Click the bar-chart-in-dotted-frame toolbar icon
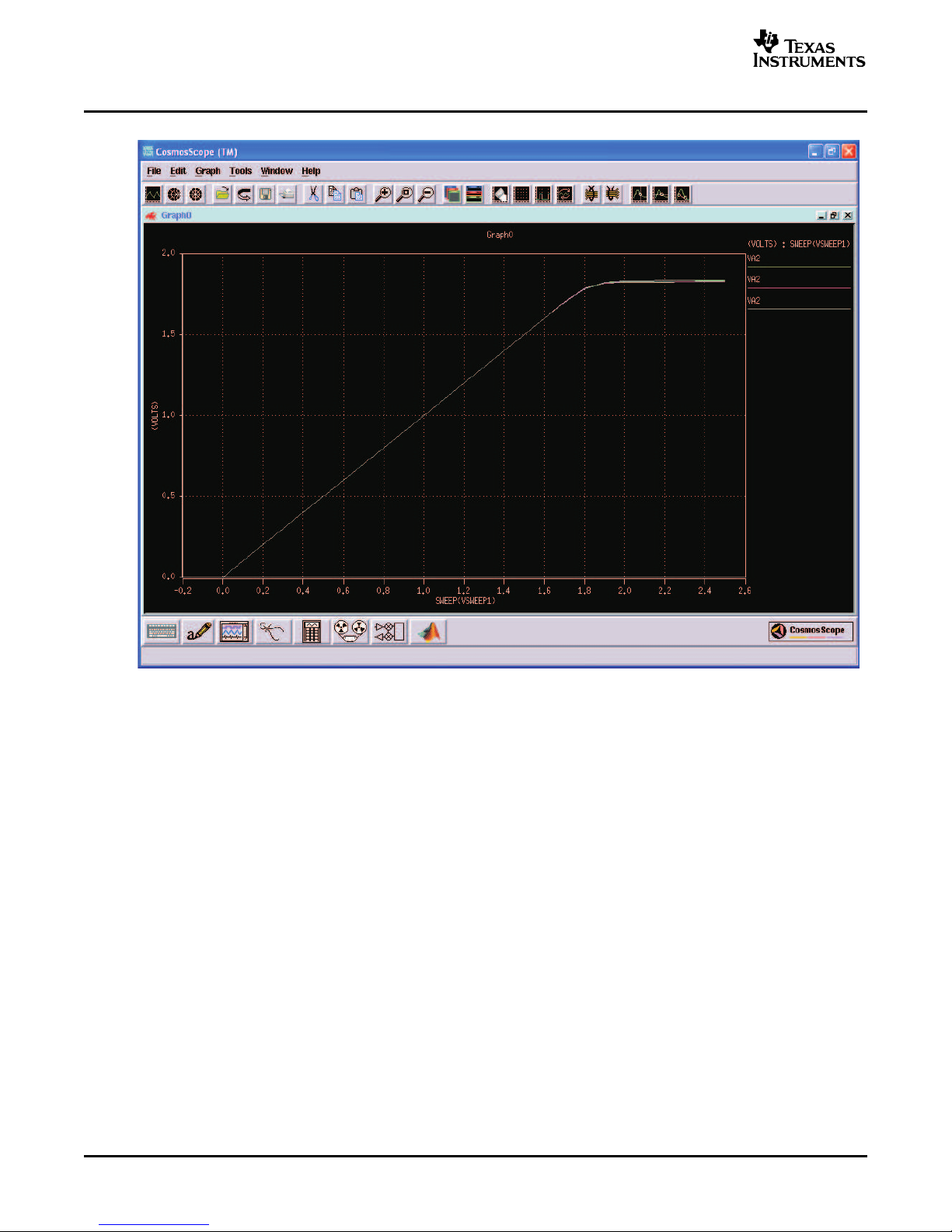The width and height of the screenshot is (952, 1232). coord(543,194)
